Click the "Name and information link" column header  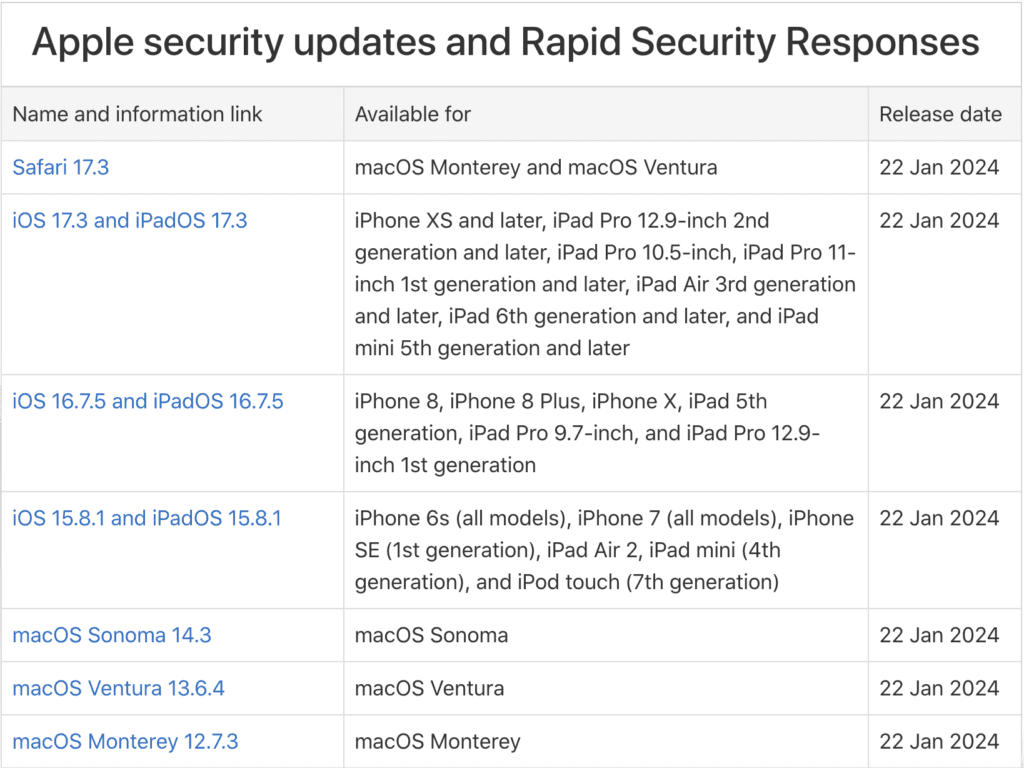click(137, 114)
